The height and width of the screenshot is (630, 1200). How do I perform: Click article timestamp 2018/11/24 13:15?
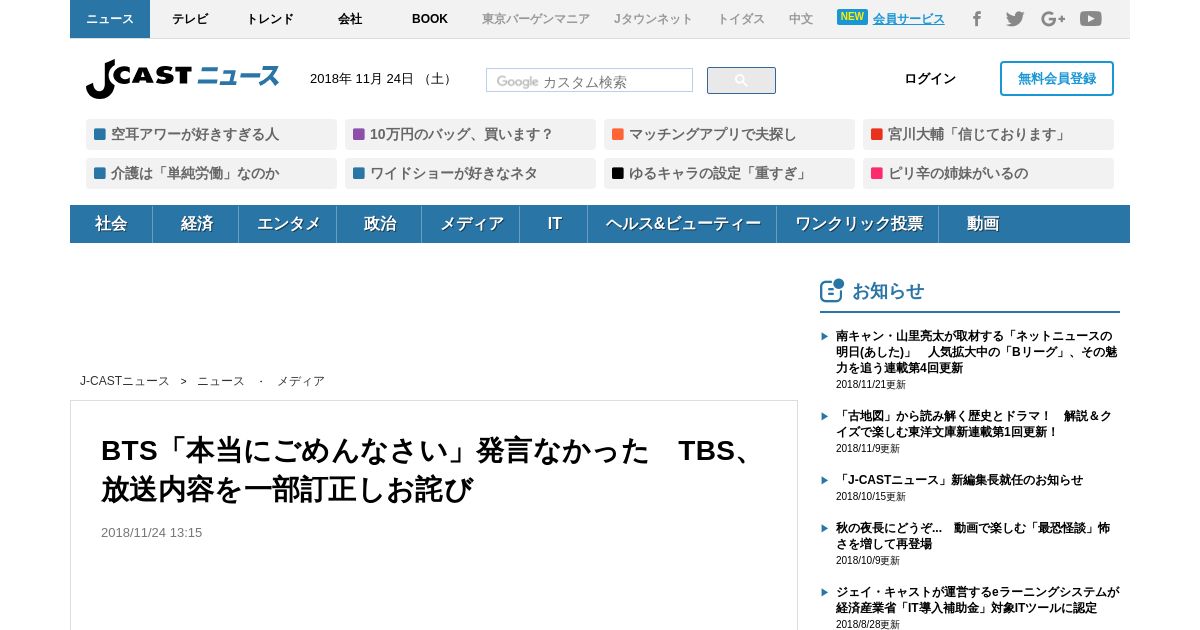pyautogui.click(x=151, y=533)
